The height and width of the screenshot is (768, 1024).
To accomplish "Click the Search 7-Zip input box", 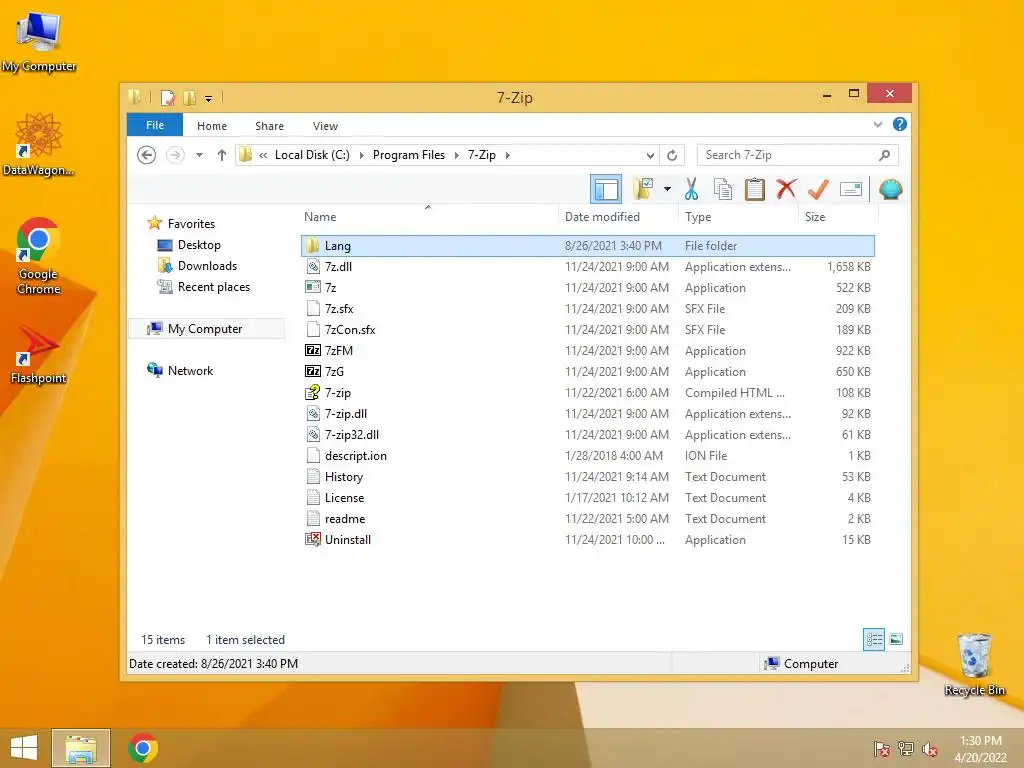I will click(x=797, y=155).
